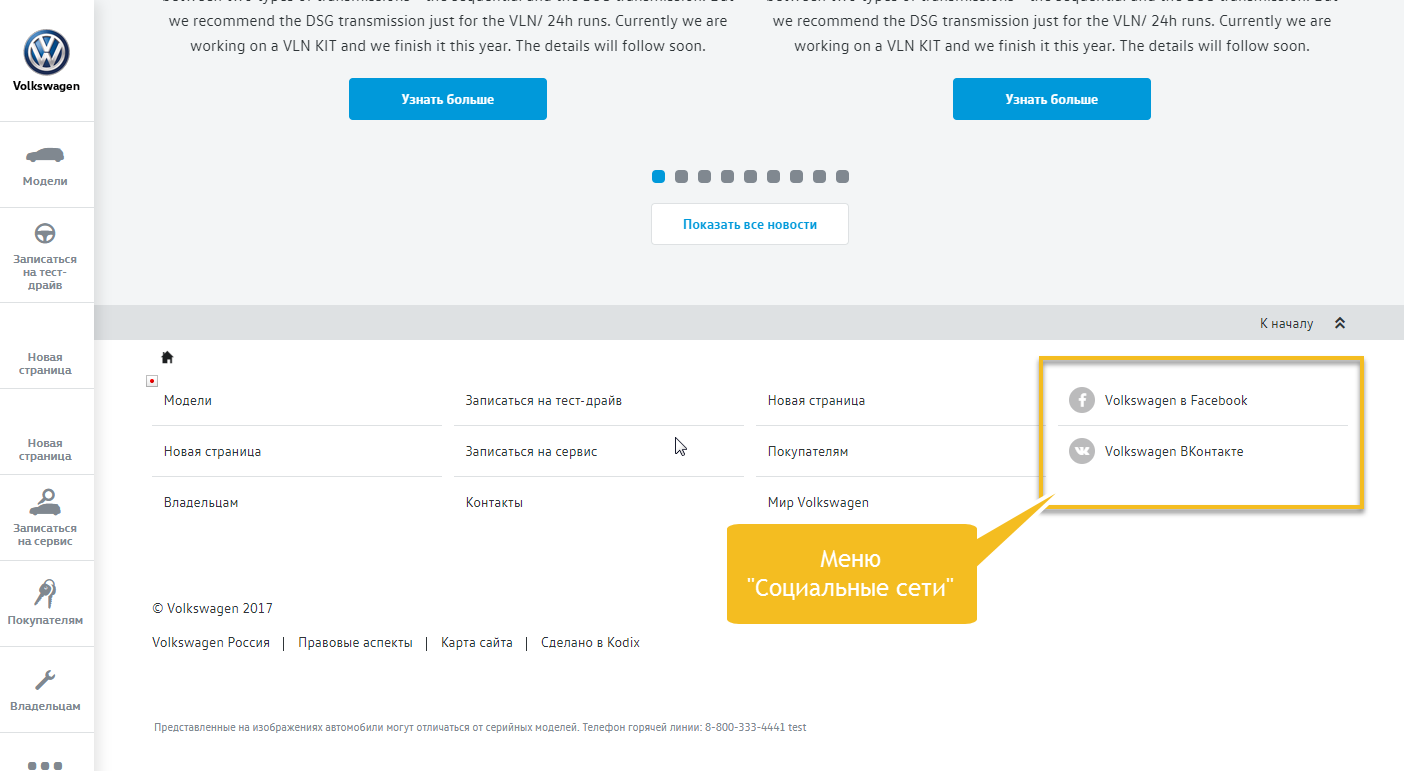1404x771 pixels.
Task: Open Модели footer menu link
Action: 188,400
